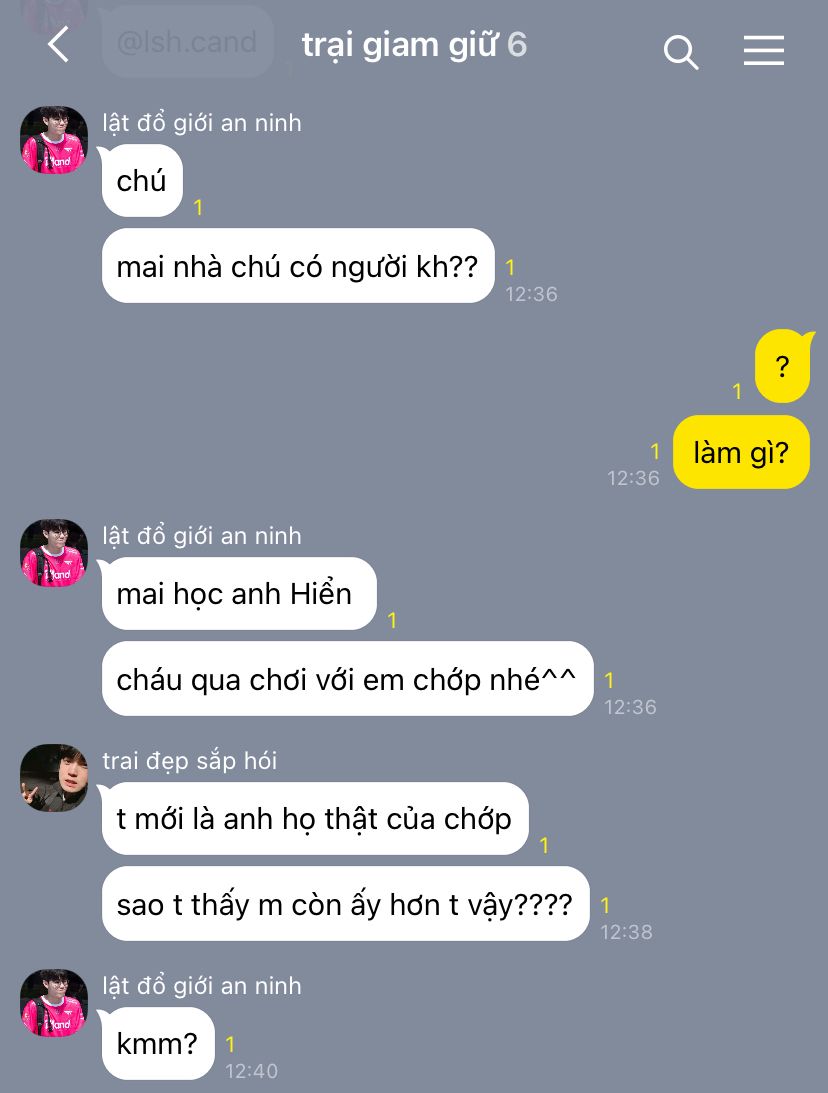Open the search magnifier icon

point(680,52)
